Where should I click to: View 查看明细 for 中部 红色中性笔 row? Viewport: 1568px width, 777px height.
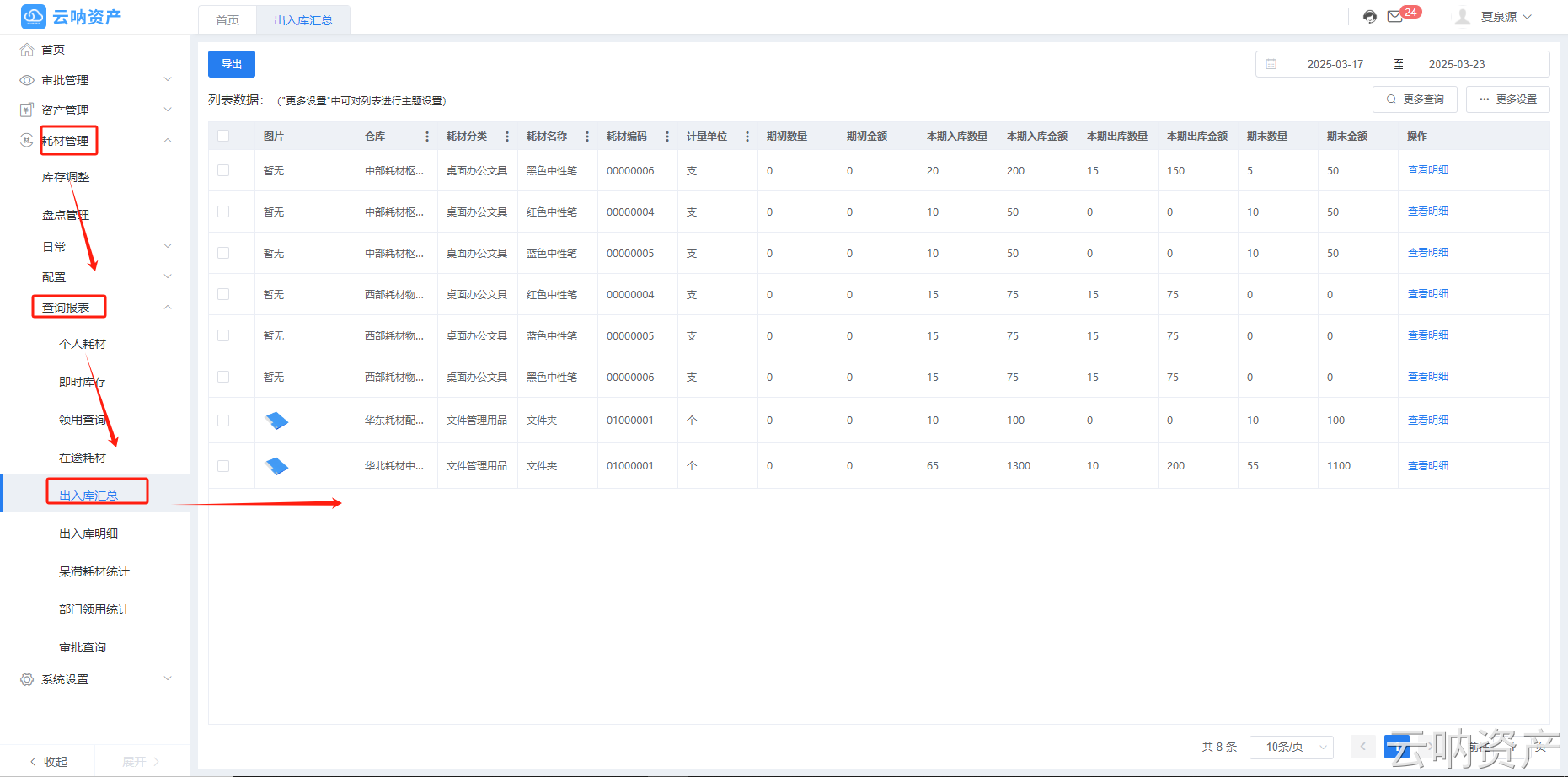point(1428,212)
